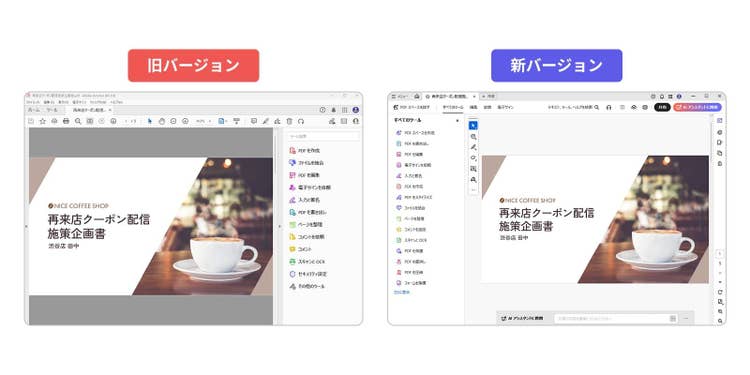Open PDFスペースを作成 in new version tools list

[x=415, y=132]
